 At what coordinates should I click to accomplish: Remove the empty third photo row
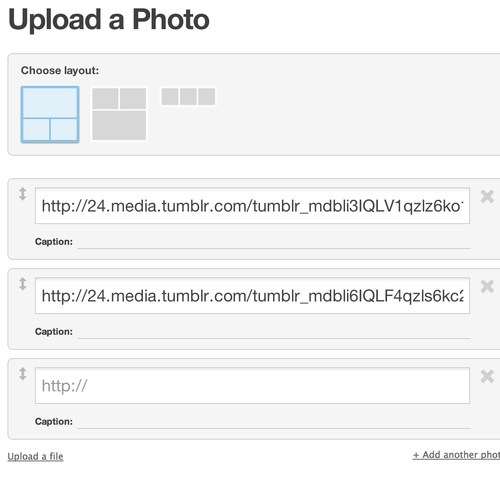tap(487, 377)
